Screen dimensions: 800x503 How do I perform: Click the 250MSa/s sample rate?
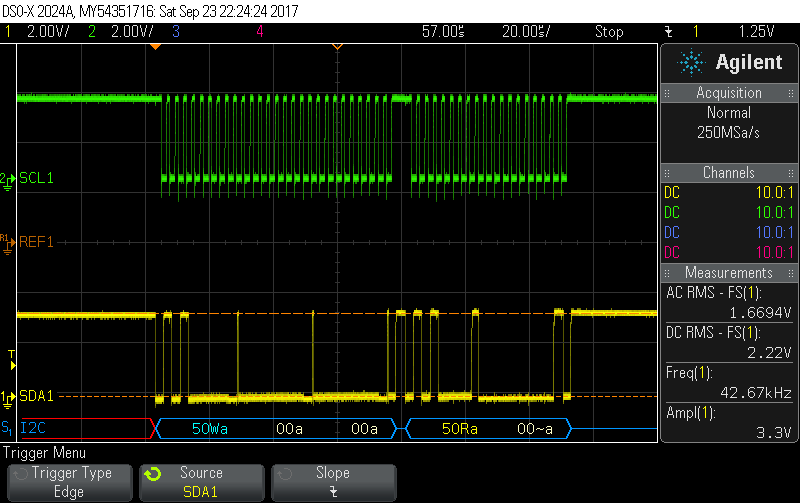point(729,133)
